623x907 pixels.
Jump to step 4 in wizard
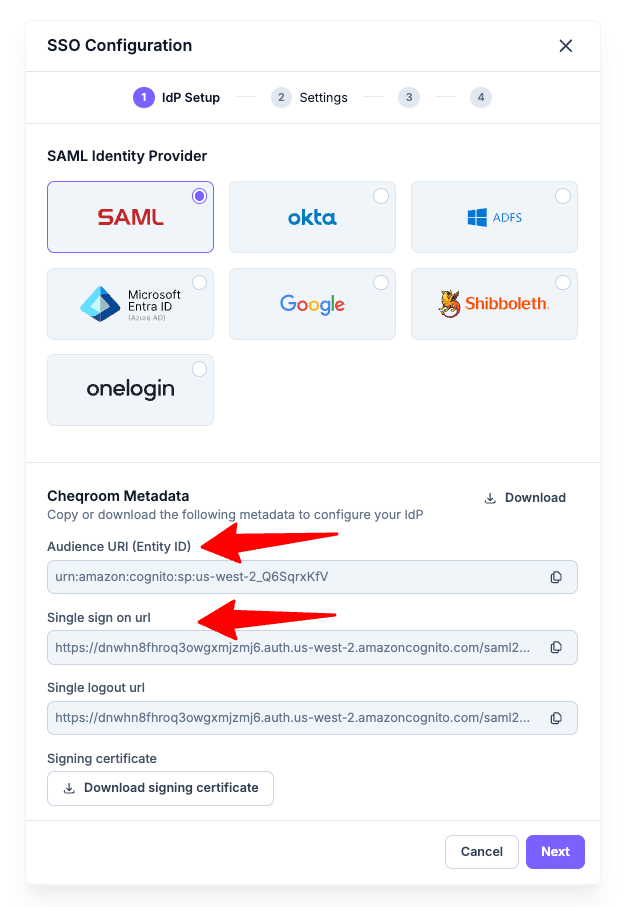[x=481, y=97]
